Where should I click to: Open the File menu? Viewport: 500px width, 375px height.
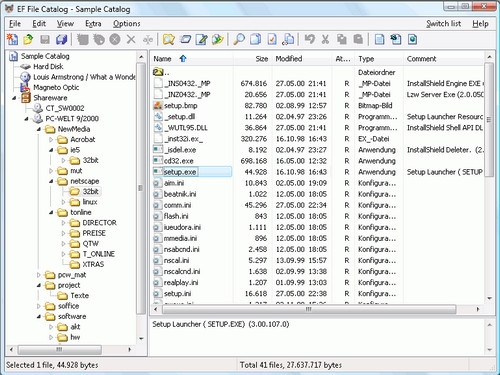click(x=15, y=24)
